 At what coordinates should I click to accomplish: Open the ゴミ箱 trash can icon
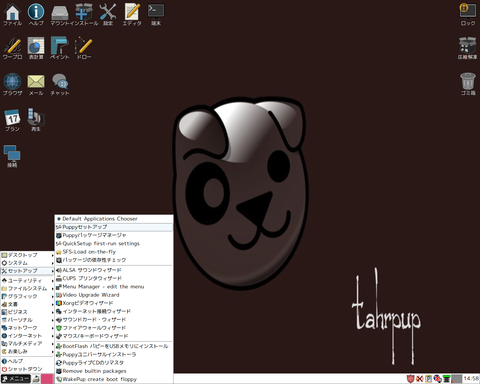point(468,84)
